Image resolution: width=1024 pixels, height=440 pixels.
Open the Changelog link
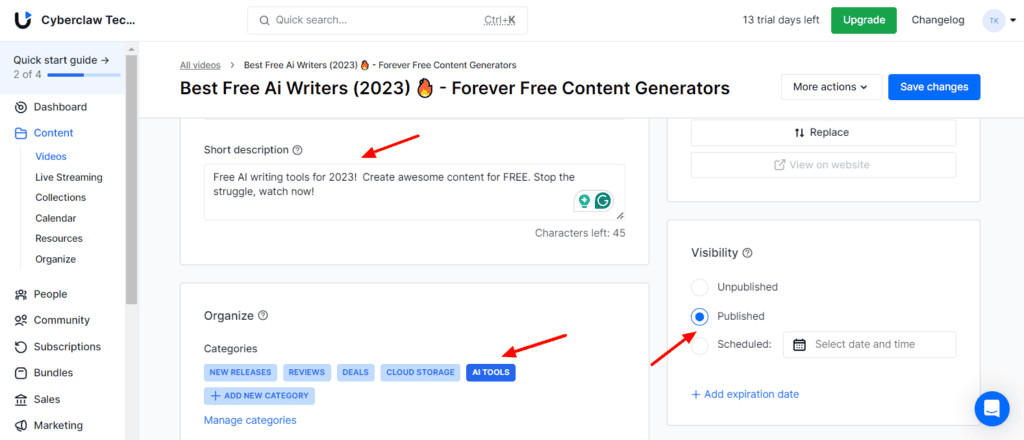coord(938,20)
